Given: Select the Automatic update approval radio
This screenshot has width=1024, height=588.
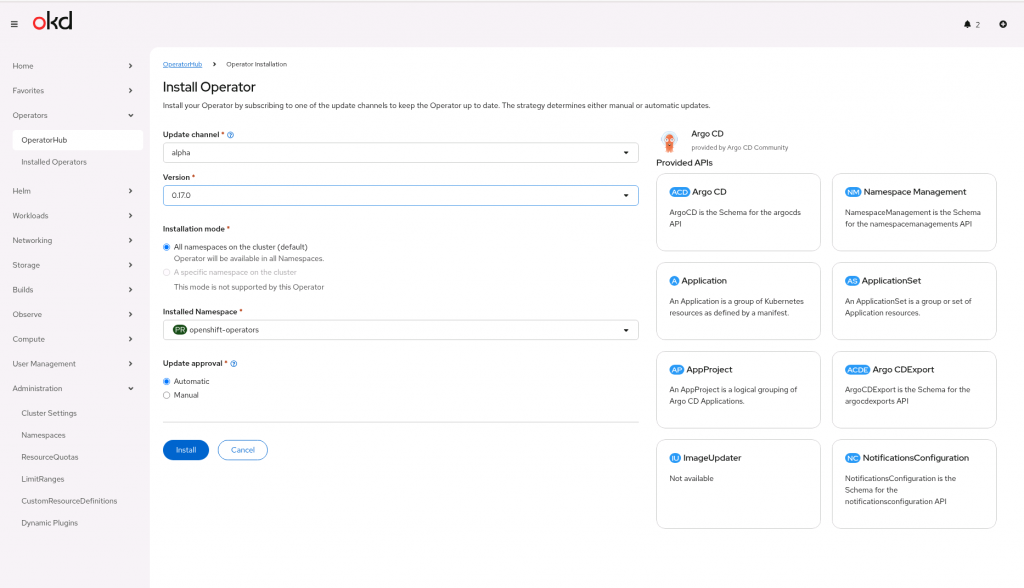Looking at the screenshot, I should coord(167,381).
